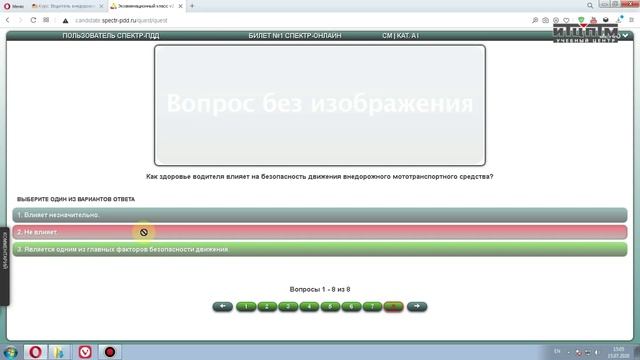Select answer 2 'Не влияет'

point(320,232)
